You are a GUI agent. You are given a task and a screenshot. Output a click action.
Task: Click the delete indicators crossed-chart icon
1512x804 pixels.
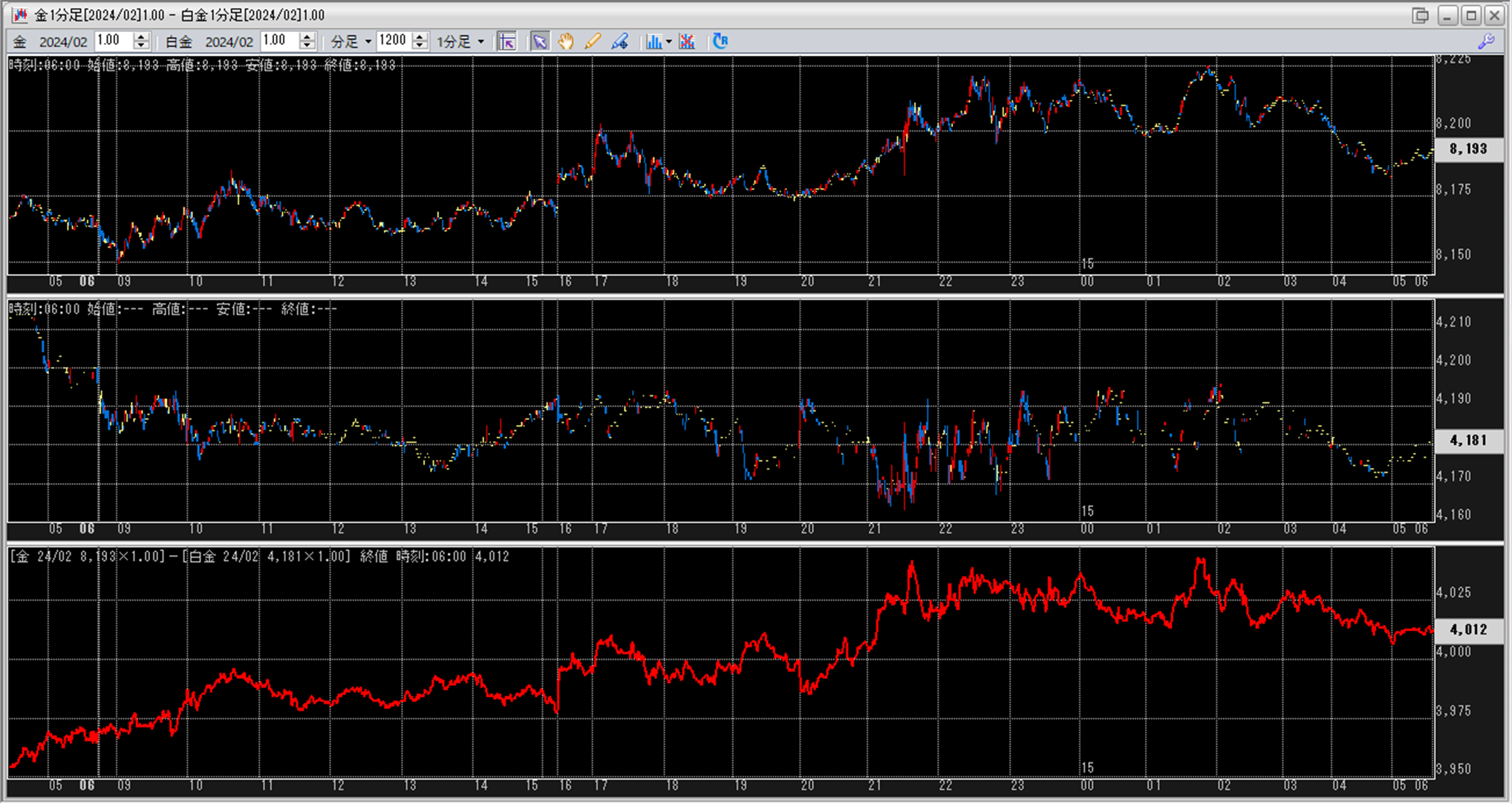[x=687, y=42]
